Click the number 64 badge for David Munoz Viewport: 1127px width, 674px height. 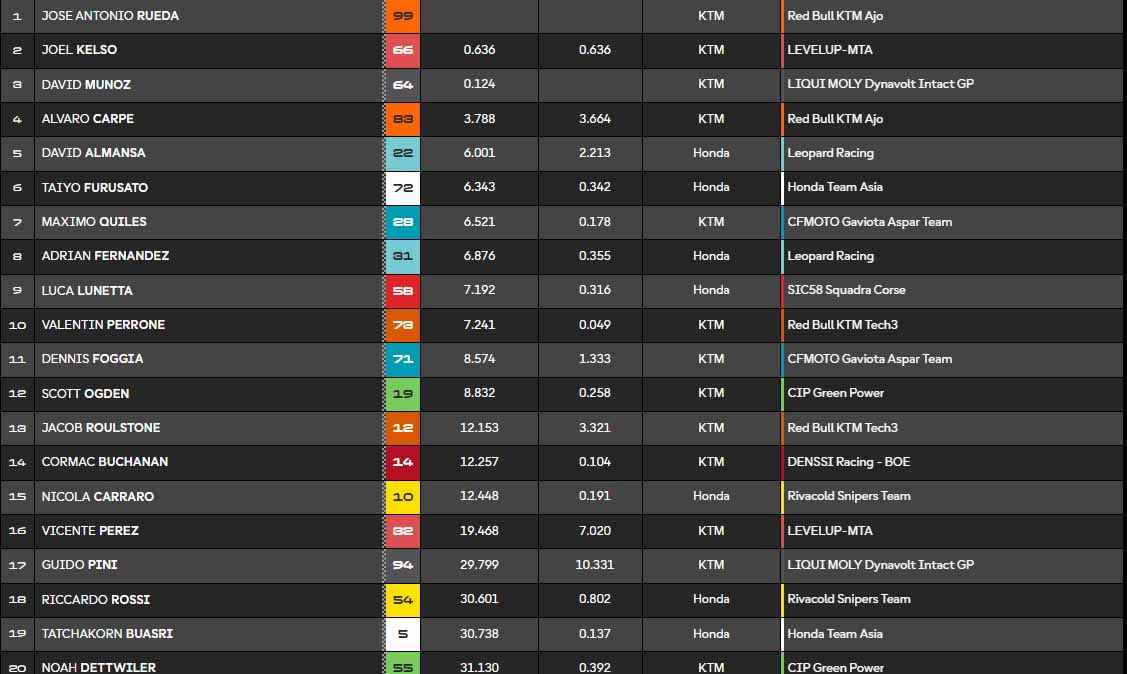pyautogui.click(x=403, y=85)
